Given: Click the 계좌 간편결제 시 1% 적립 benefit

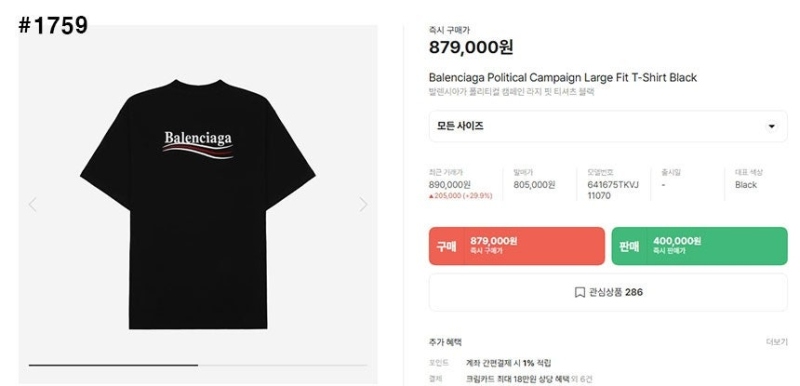Looking at the screenshot, I should (x=509, y=363).
